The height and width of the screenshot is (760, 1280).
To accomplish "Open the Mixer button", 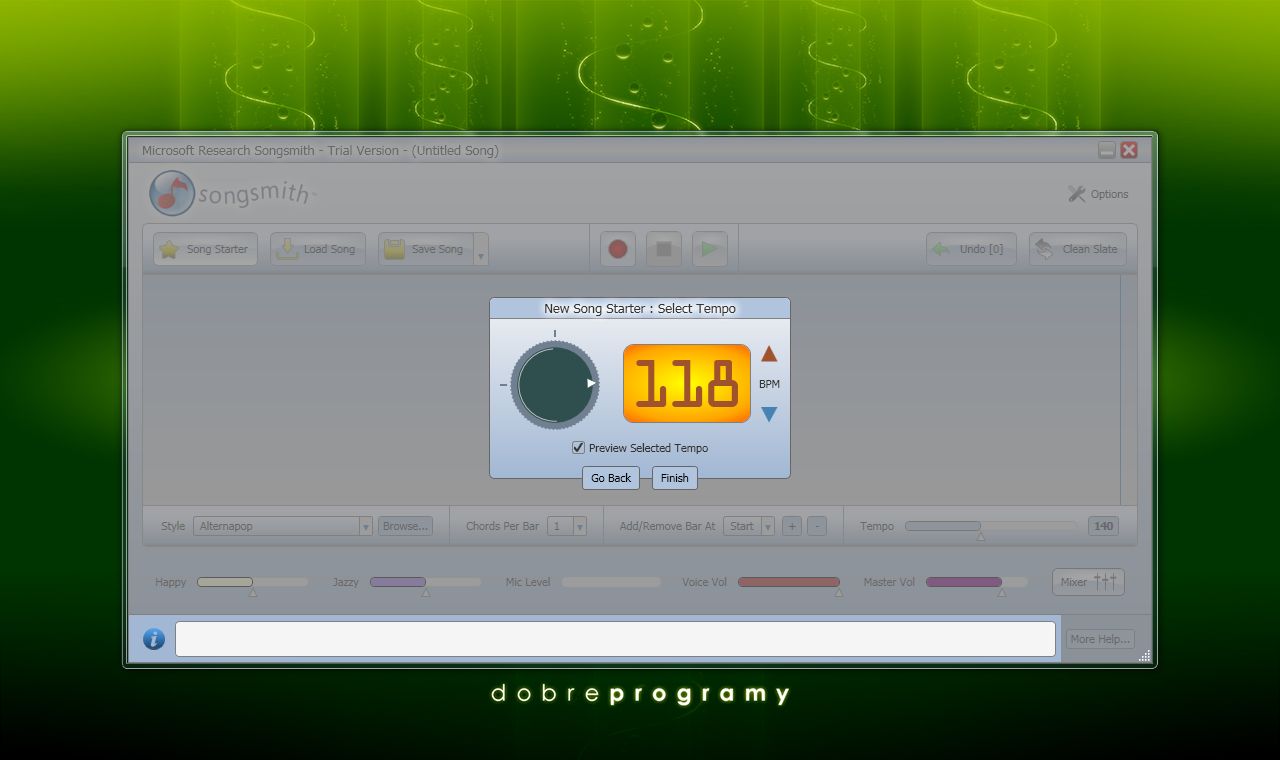I will (1088, 581).
